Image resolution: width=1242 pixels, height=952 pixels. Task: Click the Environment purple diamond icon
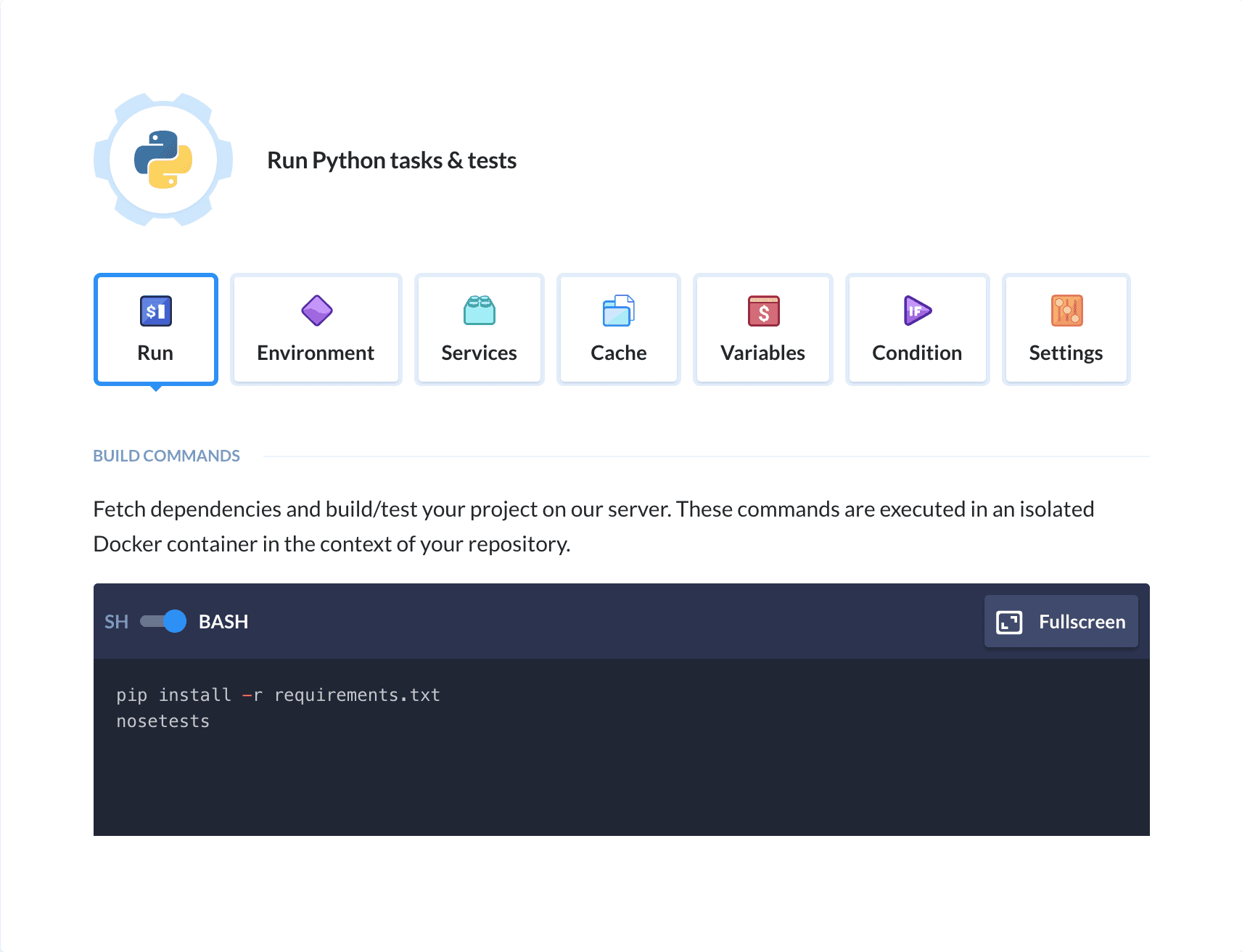coord(316,311)
